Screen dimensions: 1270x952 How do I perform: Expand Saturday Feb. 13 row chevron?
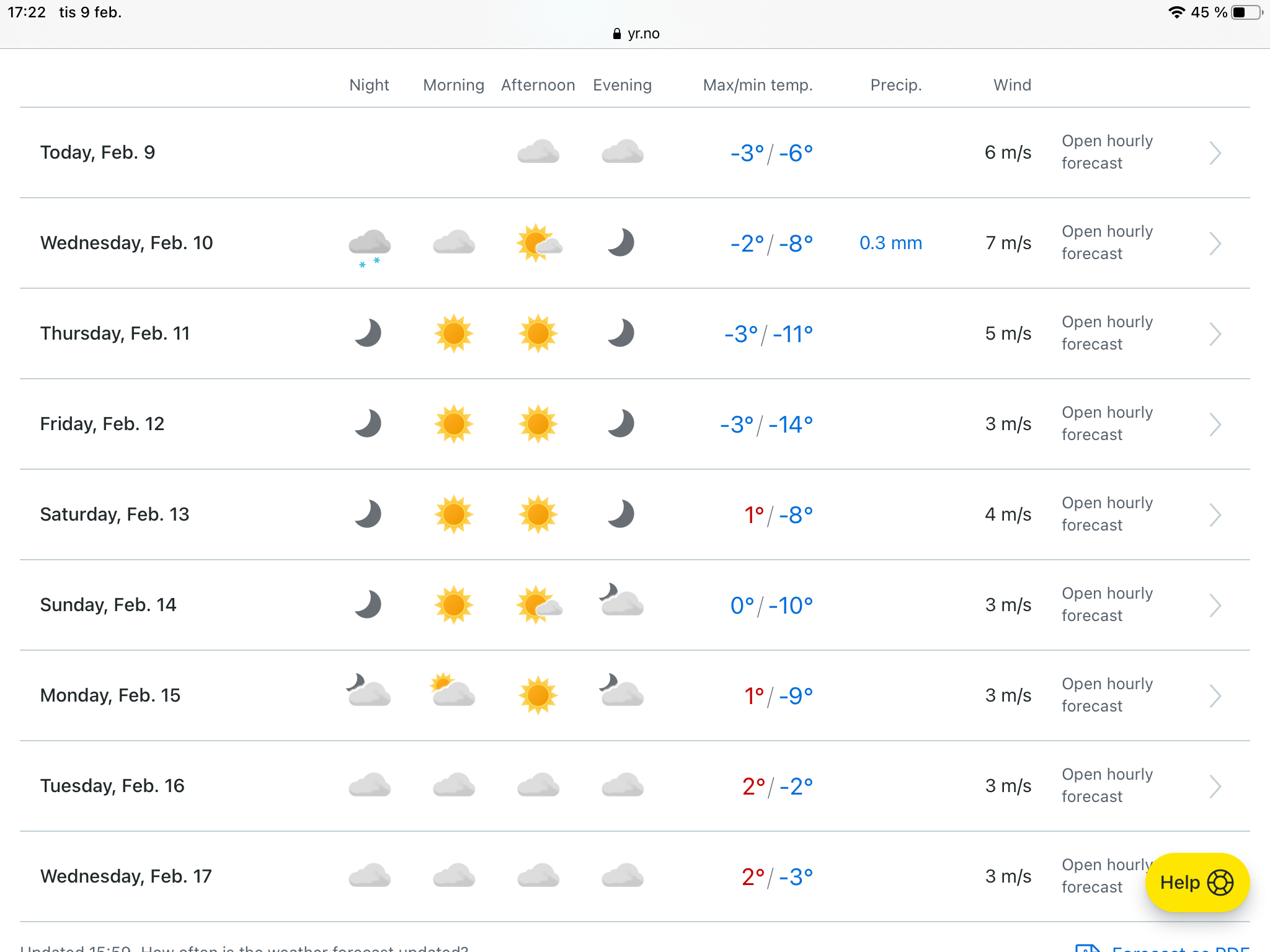click(x=1215, y=514)
